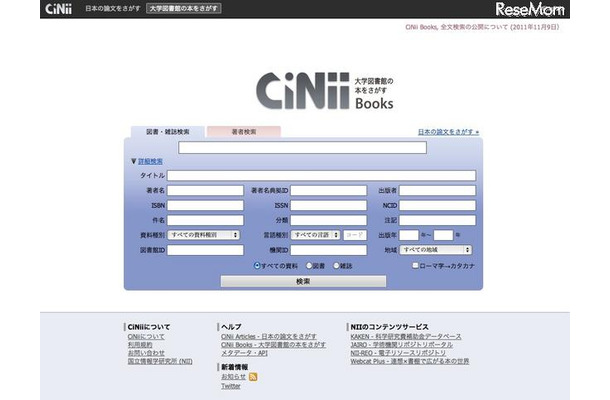Focus the 著者名 field
This screenshot has height=400, width=610.
point(205,190)
